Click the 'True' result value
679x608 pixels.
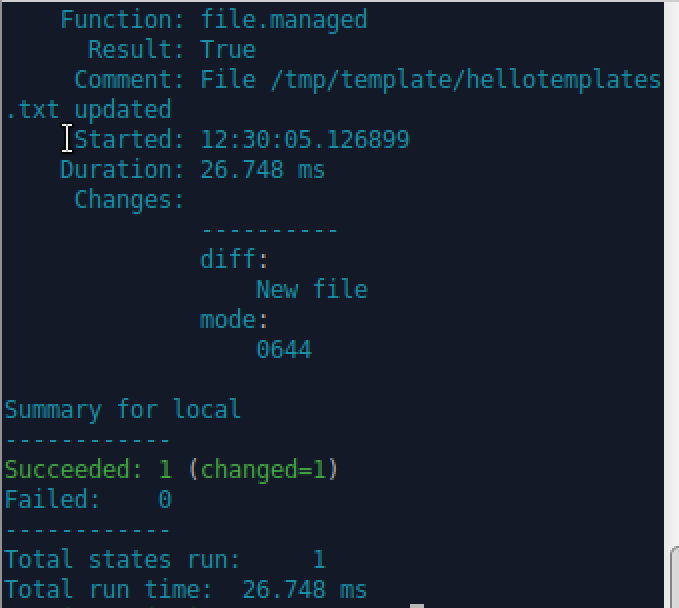click(228, 50)
